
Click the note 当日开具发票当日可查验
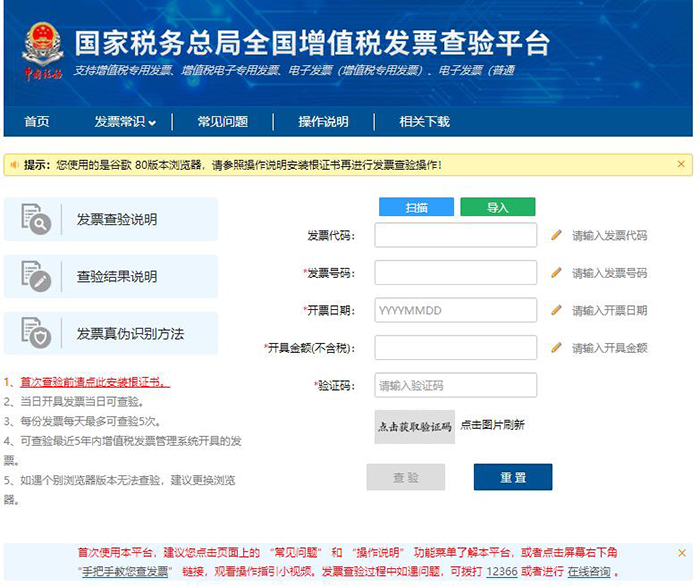tap(82, 402)
